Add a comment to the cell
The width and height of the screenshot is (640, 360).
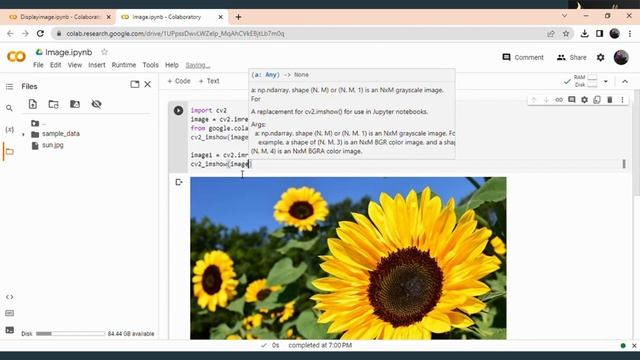(x=571, y=100)
